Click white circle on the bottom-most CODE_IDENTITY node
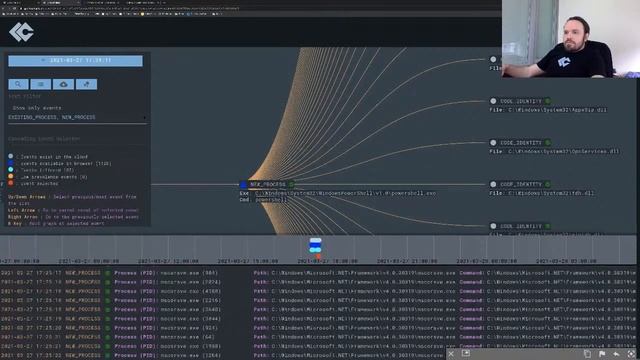 [493, 226]
